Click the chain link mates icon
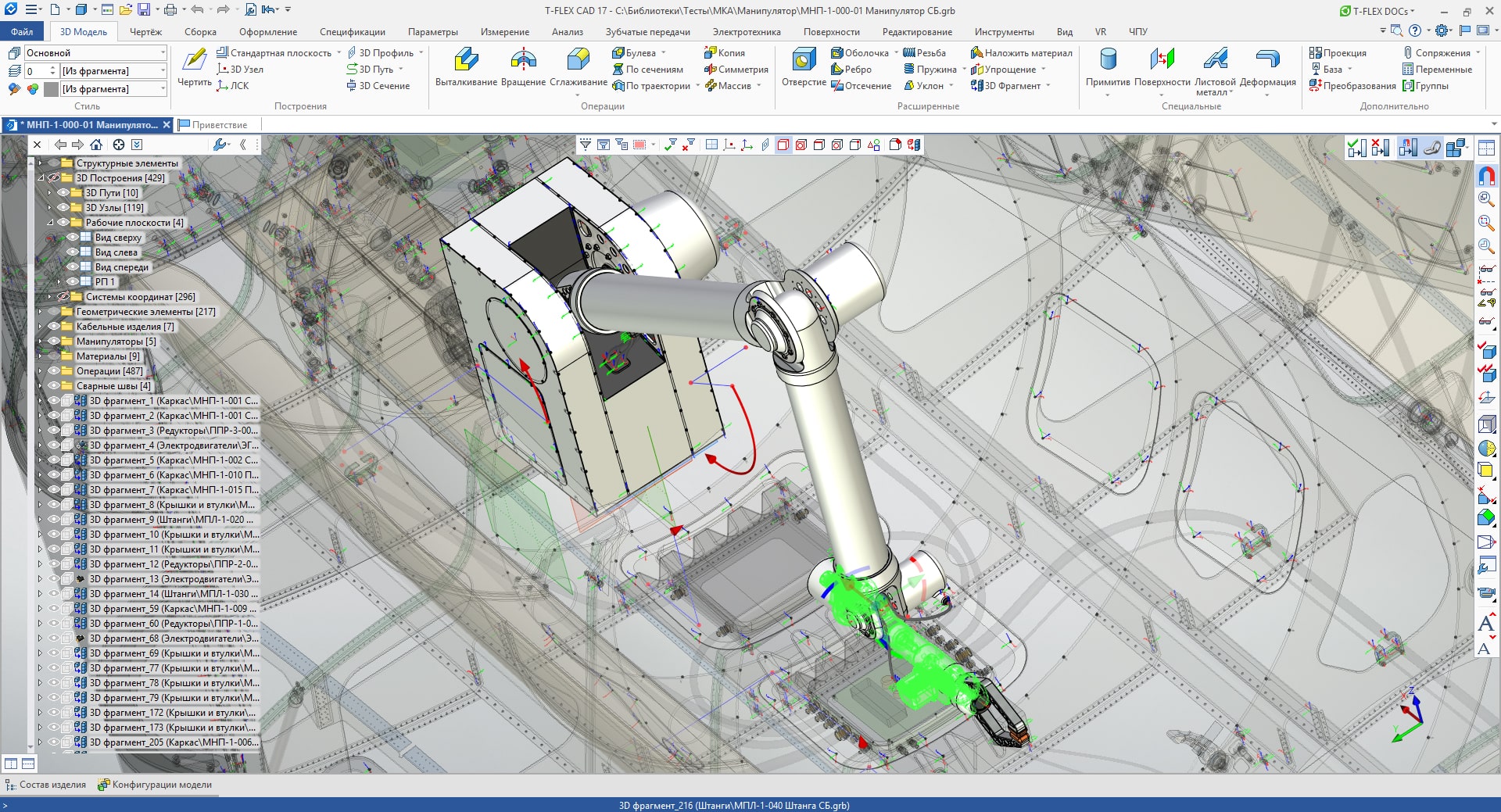1501x812 pixels. point(1432,147)
